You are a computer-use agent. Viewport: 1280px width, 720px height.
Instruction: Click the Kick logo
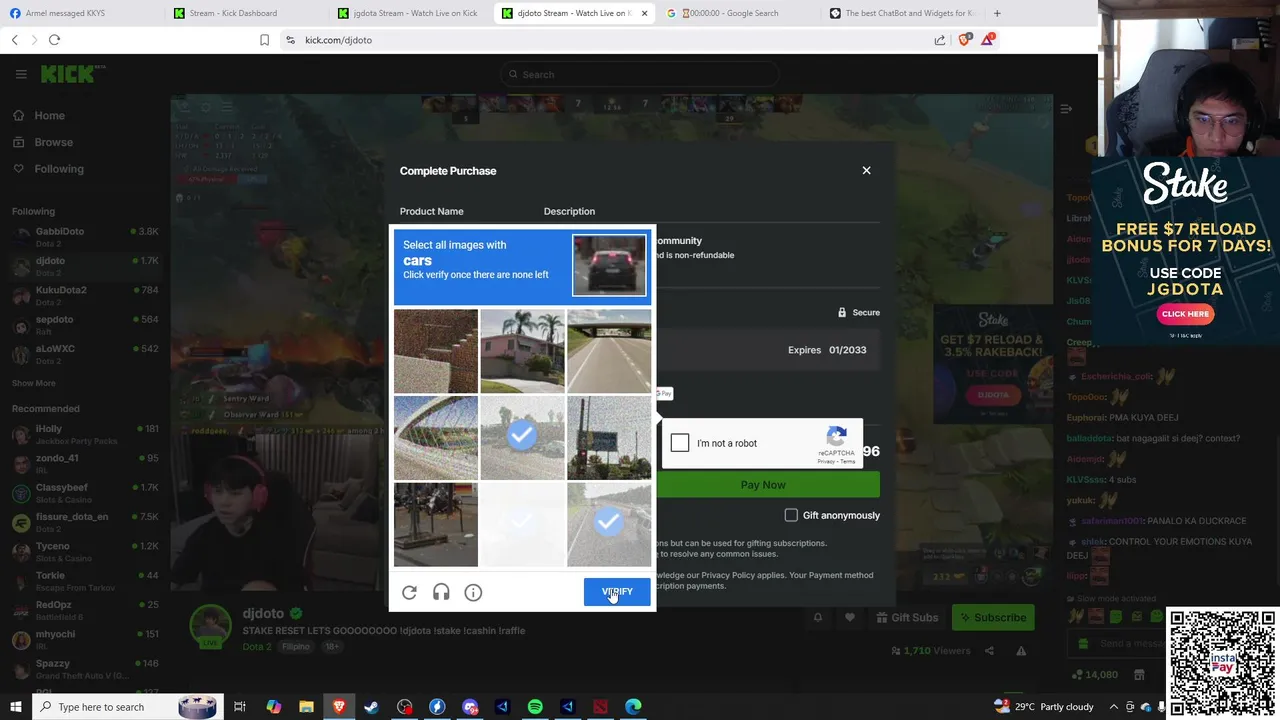pos(72,74)
